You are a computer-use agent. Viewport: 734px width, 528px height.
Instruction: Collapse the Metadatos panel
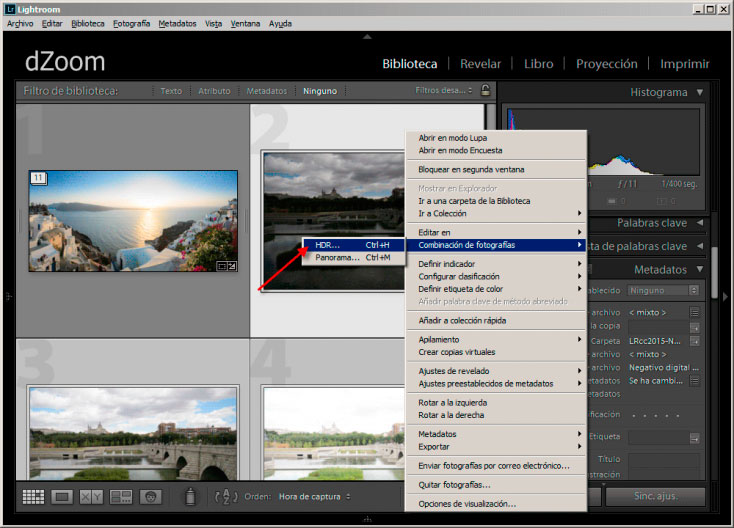700,269
